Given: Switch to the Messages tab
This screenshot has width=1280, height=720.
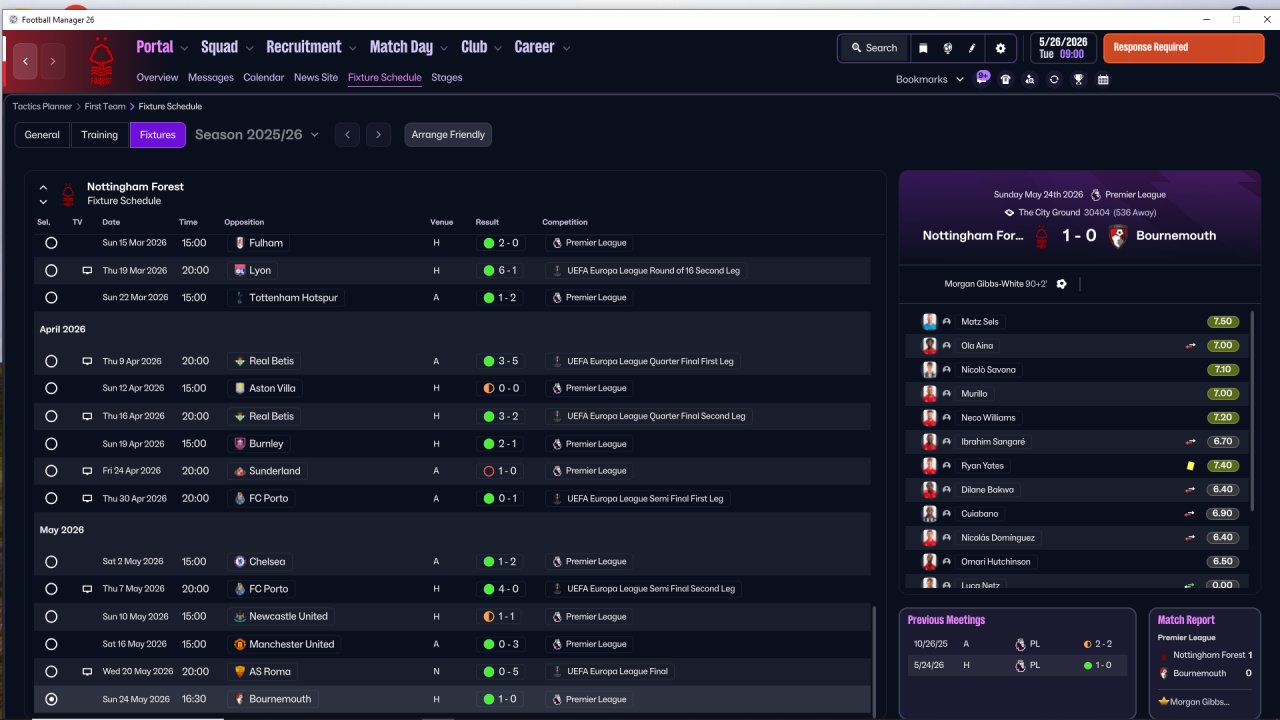Looking at the screenshot, I should tap(210, 77).
